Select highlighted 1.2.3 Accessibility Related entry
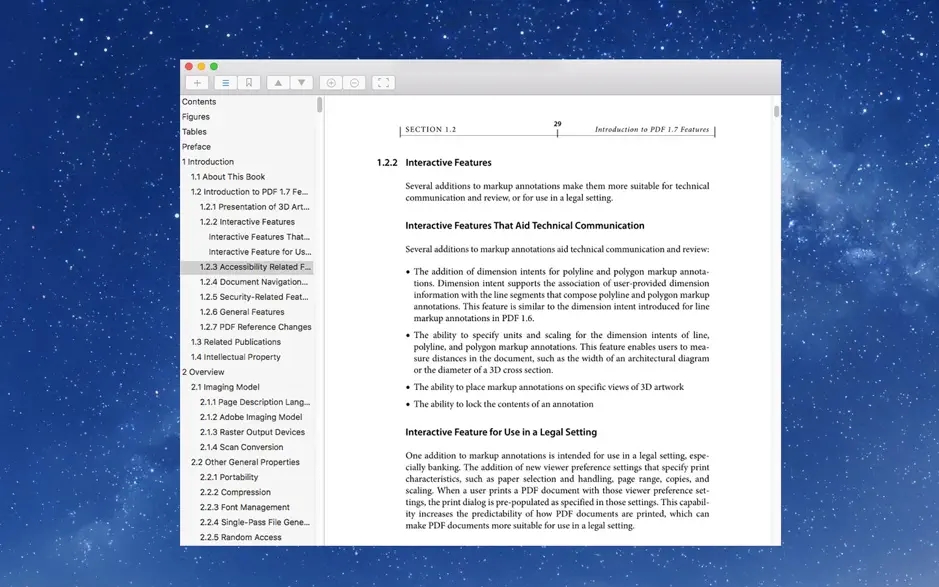This screenshot has height=587, width=939. [x=247, y=267]
